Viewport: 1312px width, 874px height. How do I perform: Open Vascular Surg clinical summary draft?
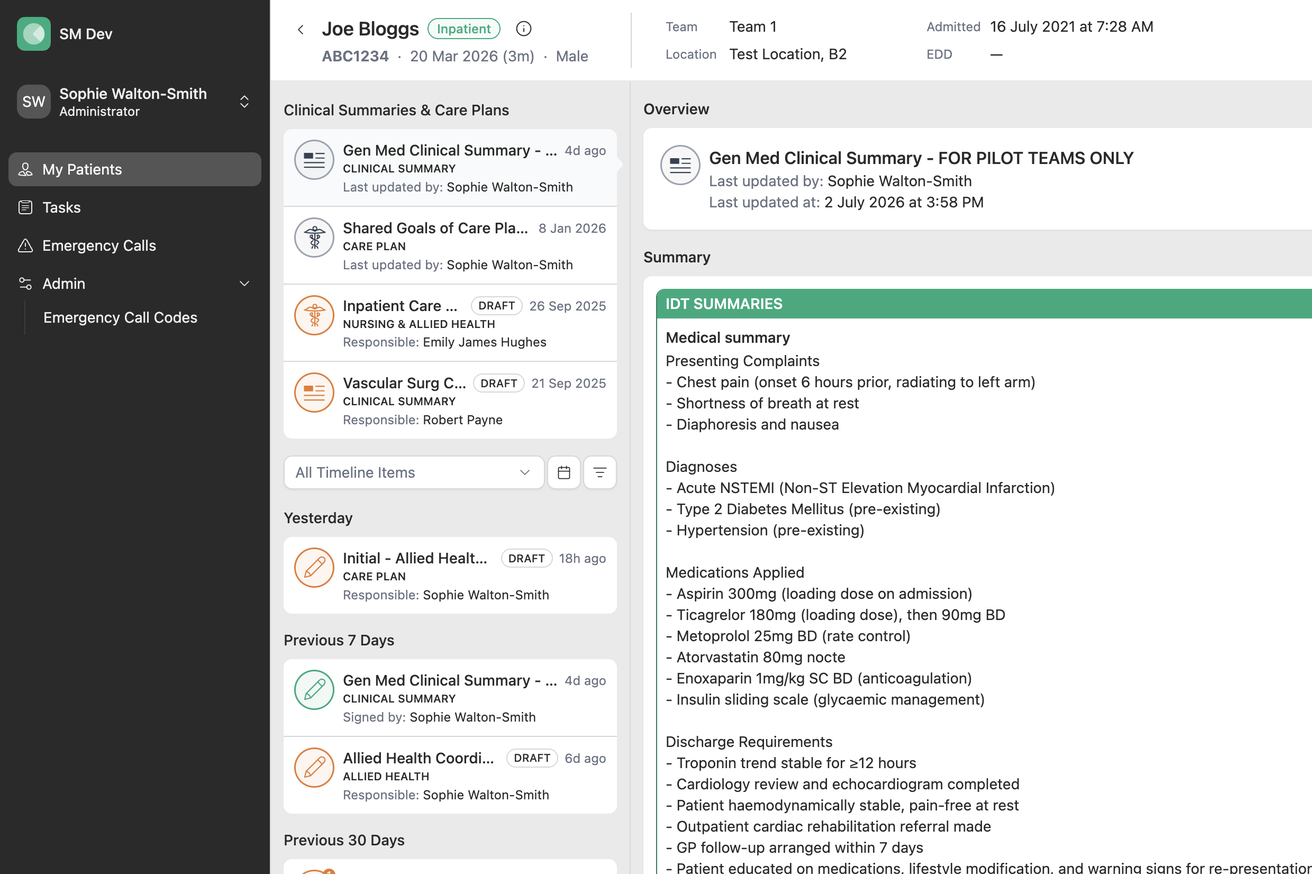pyautogui.click(x=450, y=400)
